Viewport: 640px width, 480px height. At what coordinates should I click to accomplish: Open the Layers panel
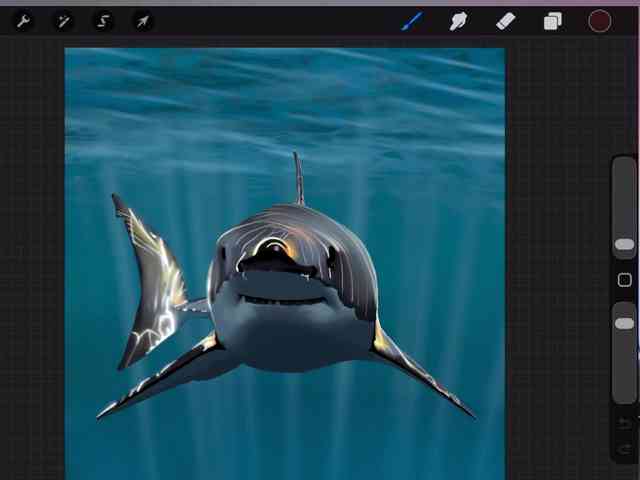pyautogui.click(x=552, y=21)
